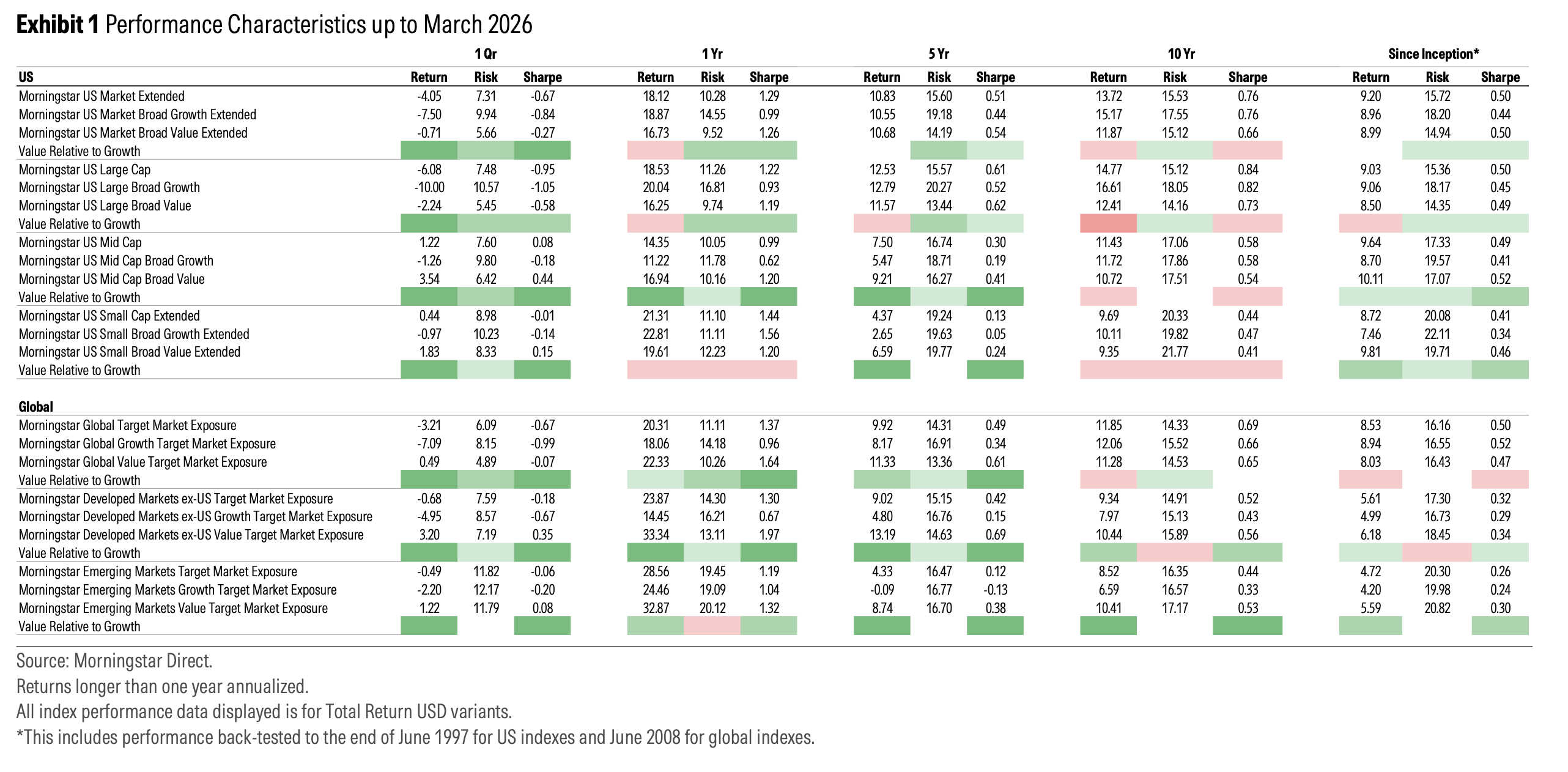This screenshot has height=772, width=1568.
Task: Select the -10.00 return value
Action: click(x=429, y=188)
